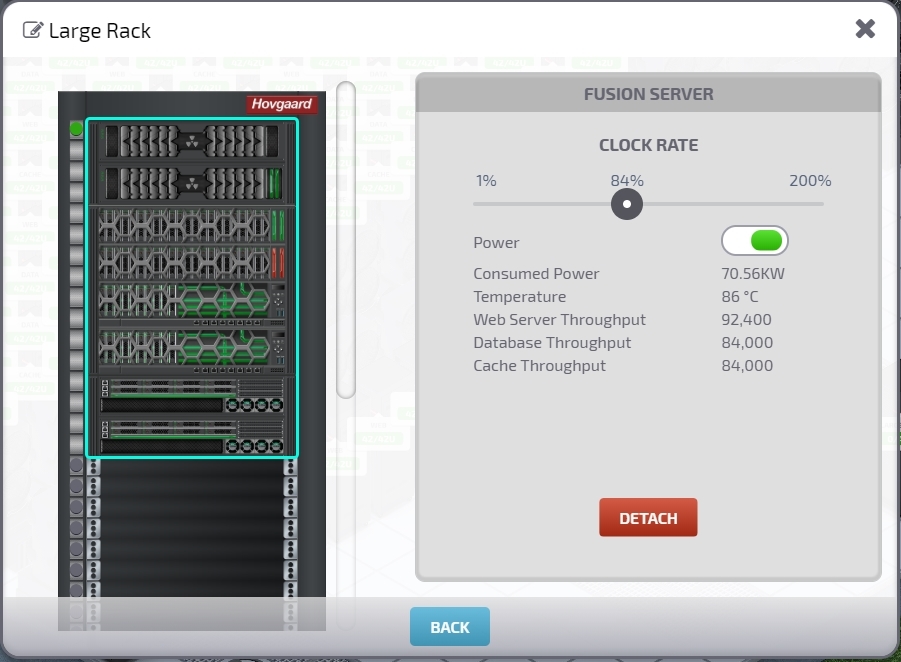The height and width of the screenshot is (662, 901).
Task: Select the top fusion server unit
Action: tap(192, 141)
